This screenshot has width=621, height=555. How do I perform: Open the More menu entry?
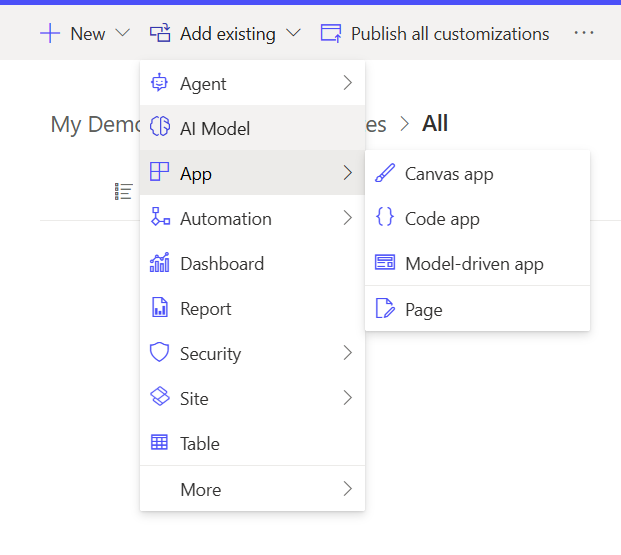point(252,489)
